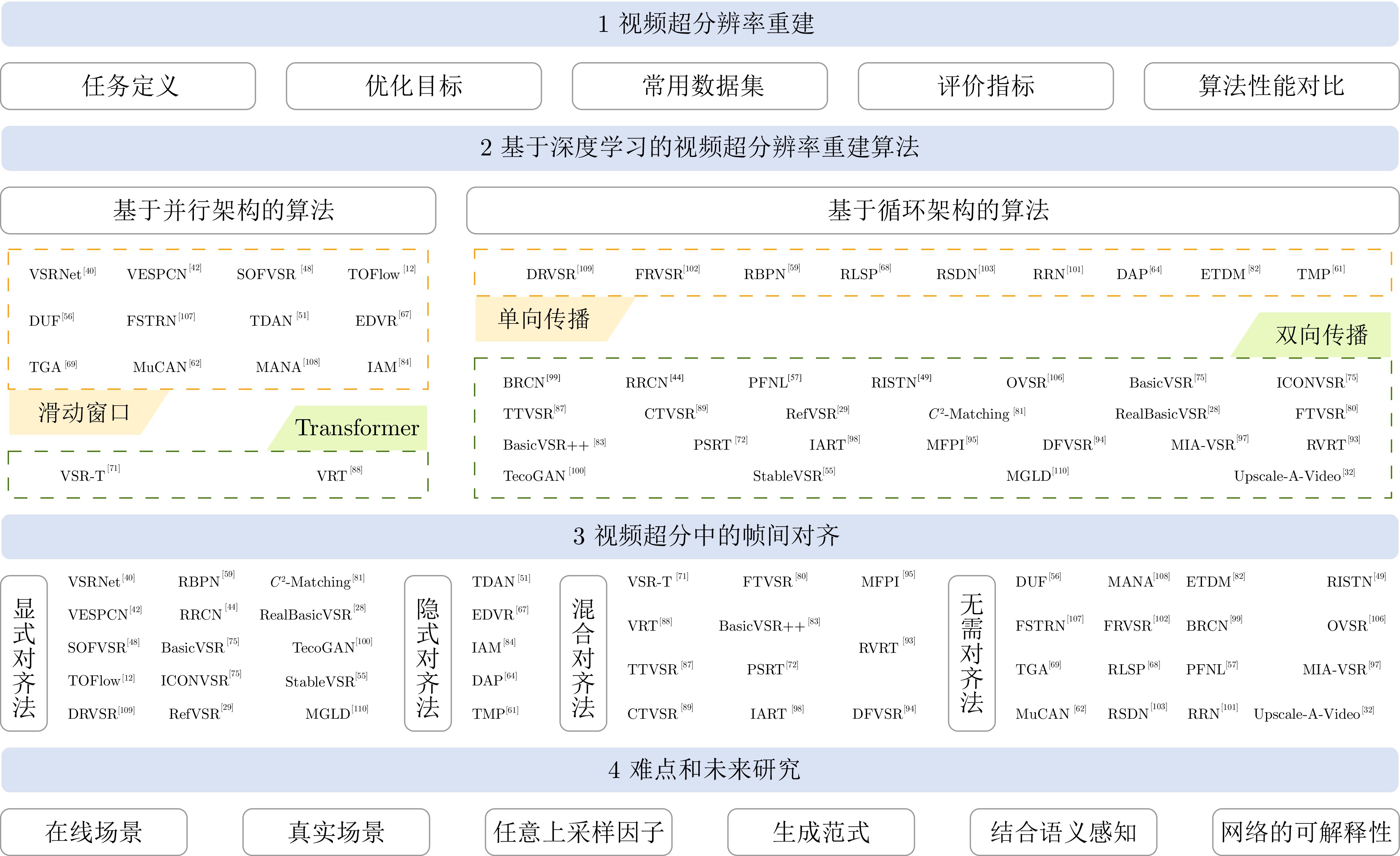Click Upscale-A-Video in the bidirectional group

tap(1294, 476)
